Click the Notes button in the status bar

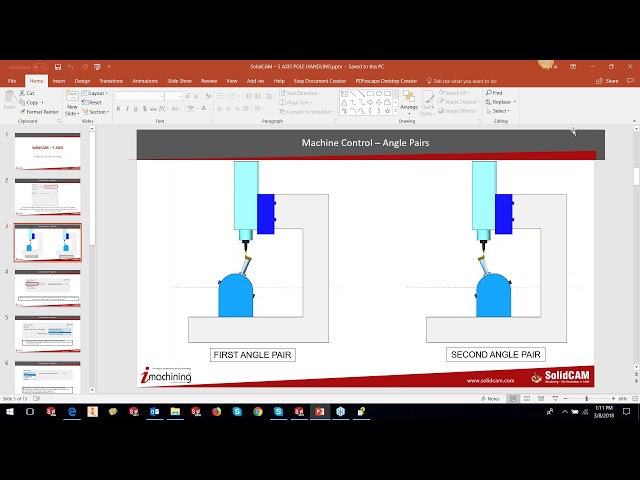(490, 399)
